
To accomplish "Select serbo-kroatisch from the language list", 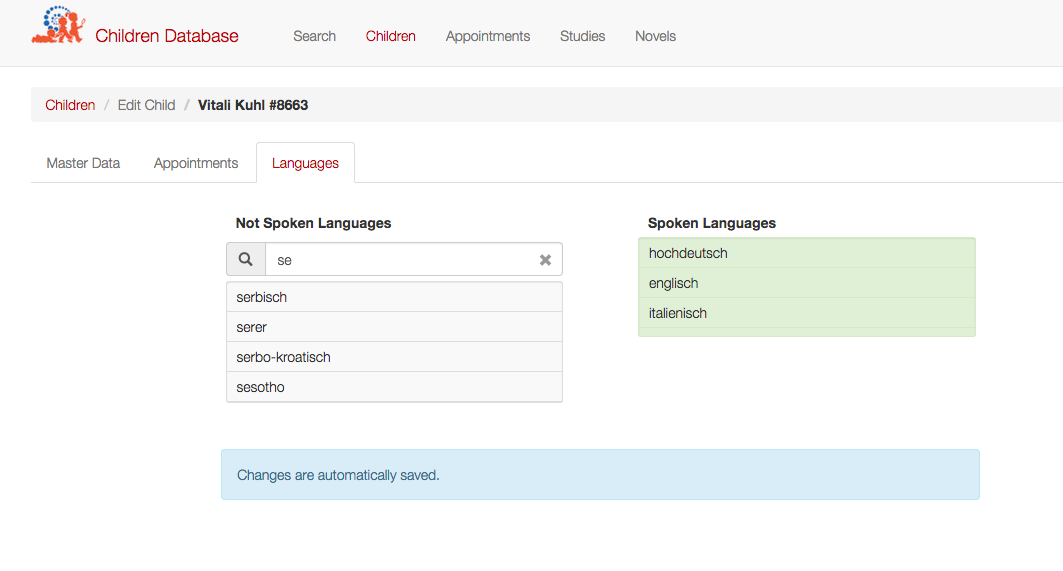I will click(395, 357).
